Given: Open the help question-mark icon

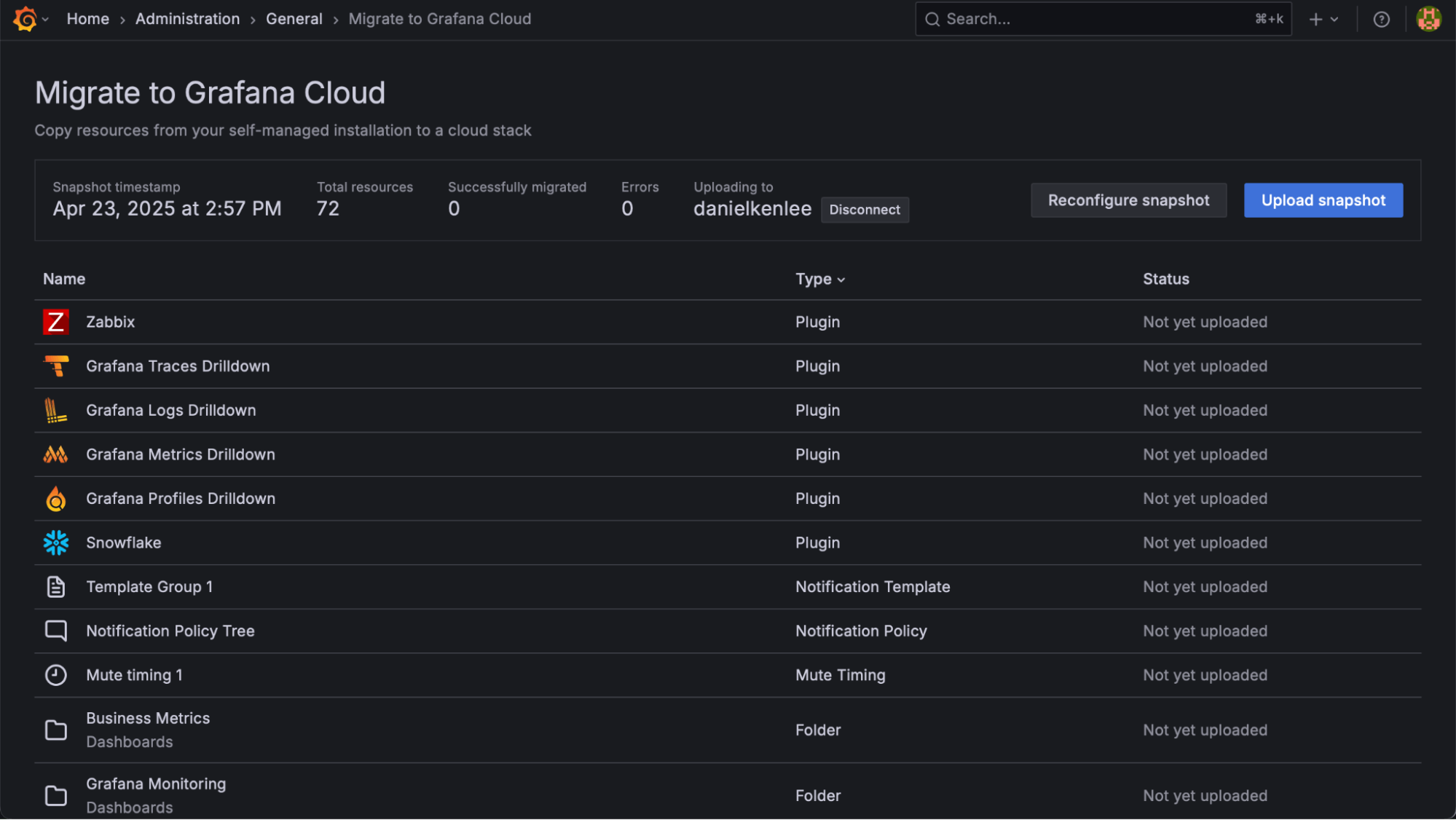Looking at the screenshot, I should [x=1381, y=19].
